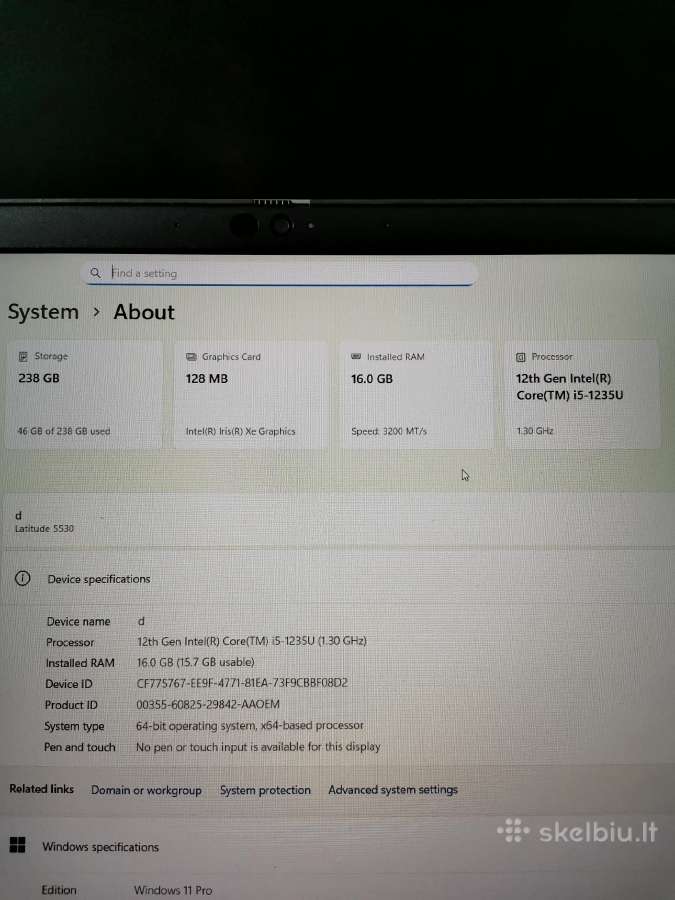The height and width of the screenshot is (900, 675).
Task: Open System protection link
Action: point(265,790)
